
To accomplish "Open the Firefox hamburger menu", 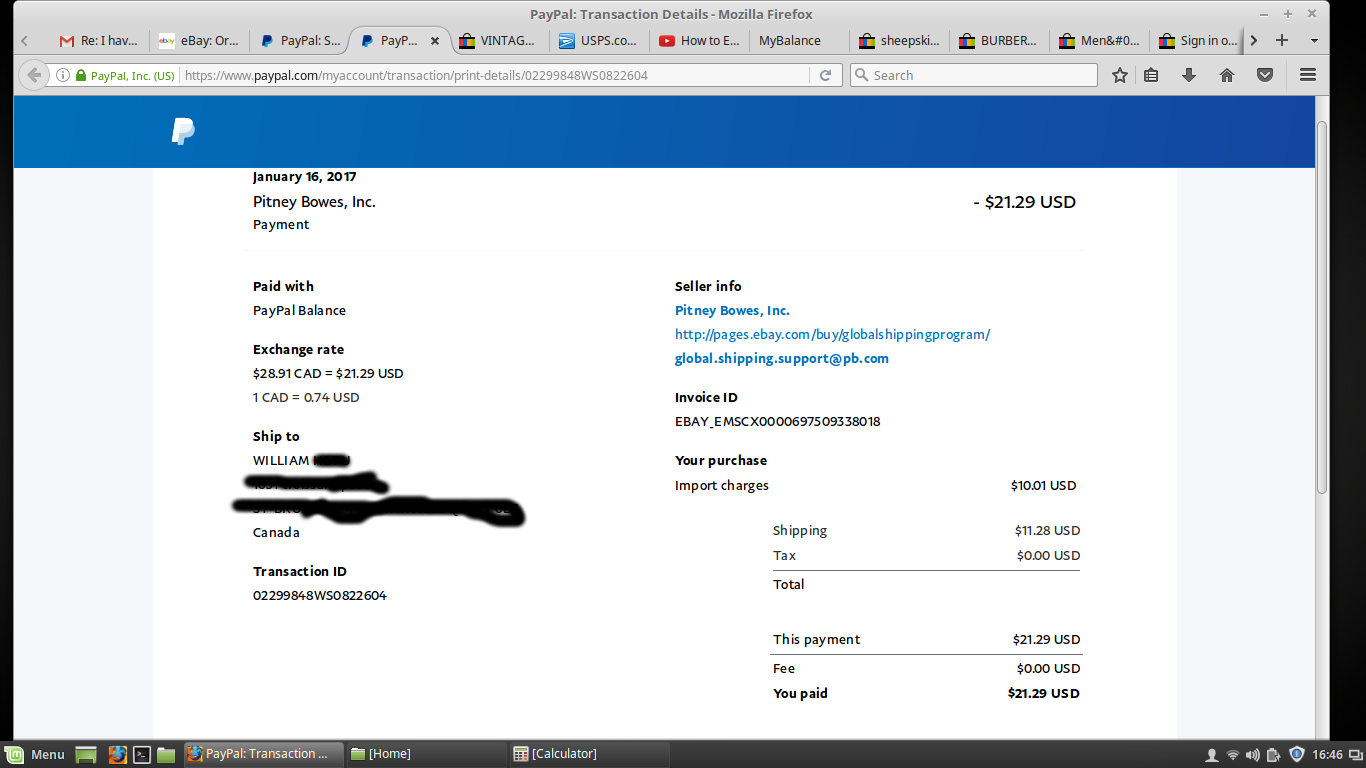I will point(1307,75).
